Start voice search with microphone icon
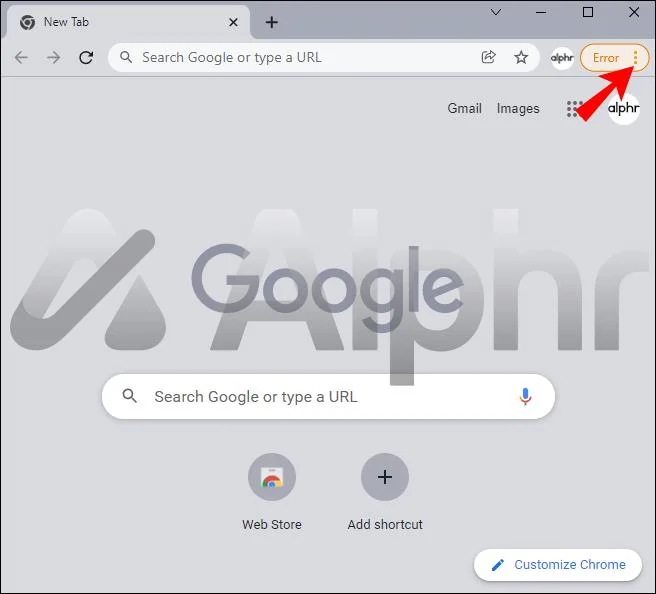 click(x=525, y=397)
